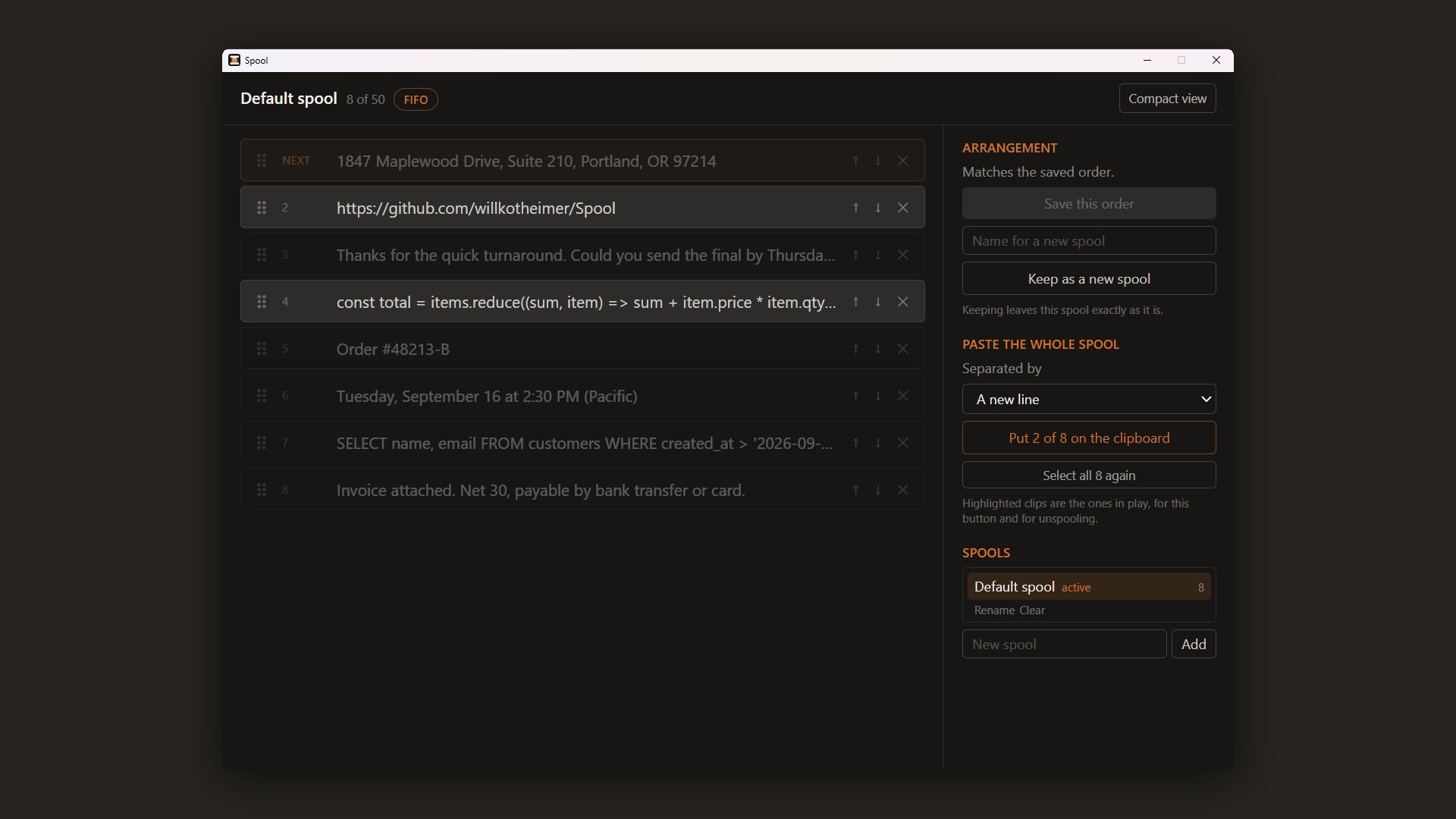
Task: Move the 'Thanks for the quick turnaround' clip down
Action: click(878, 255)
